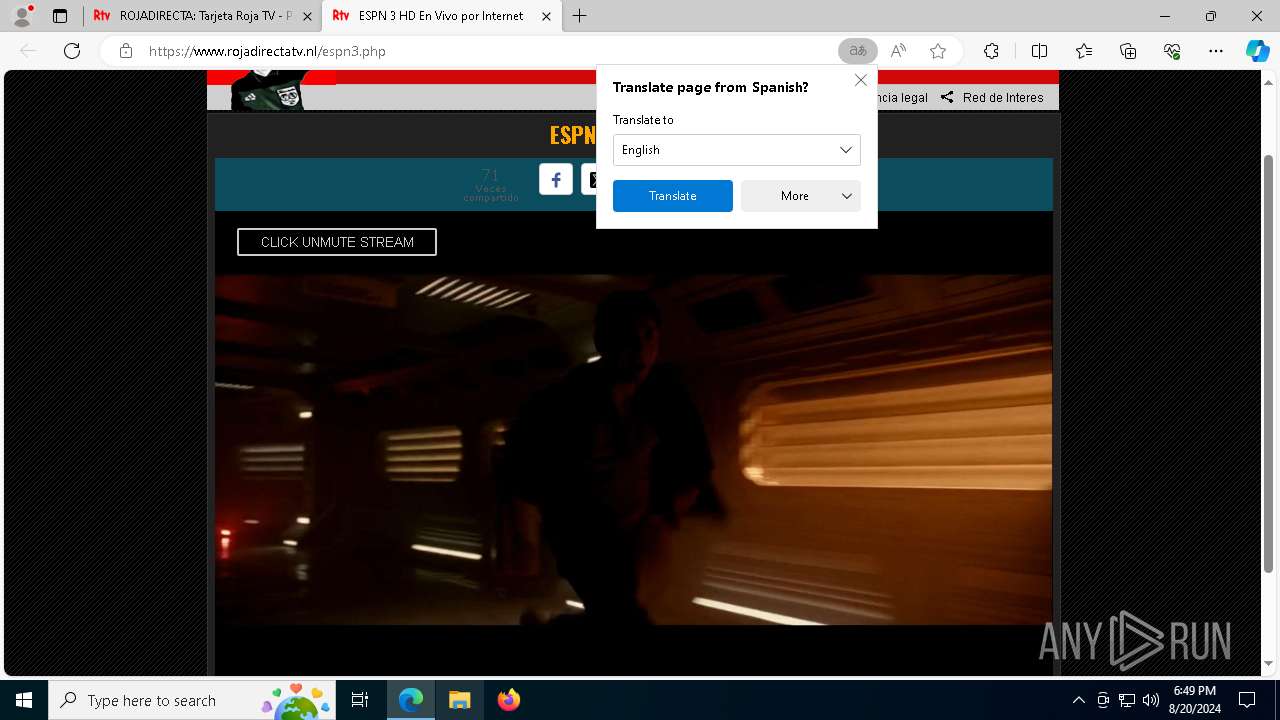Open Task View on taskbar
1280x720 pixels.
[360, 700]
